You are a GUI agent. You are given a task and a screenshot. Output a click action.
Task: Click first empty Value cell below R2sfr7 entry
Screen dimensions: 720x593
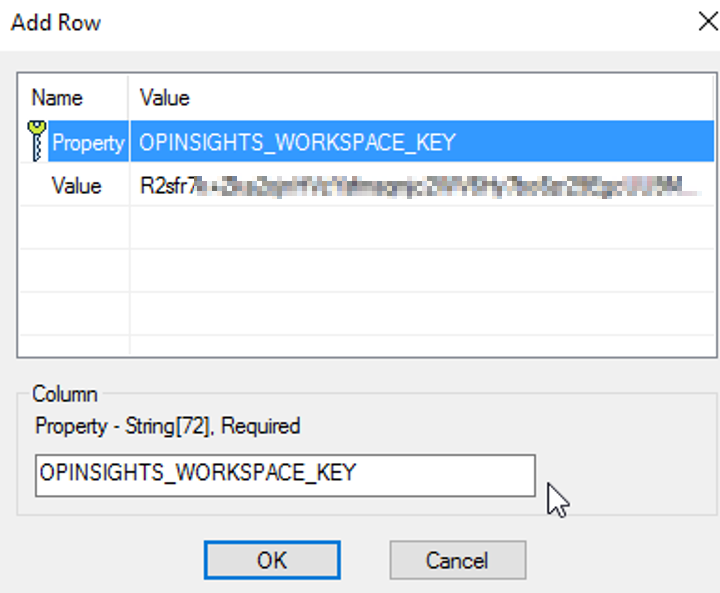[x=420, y=228]
